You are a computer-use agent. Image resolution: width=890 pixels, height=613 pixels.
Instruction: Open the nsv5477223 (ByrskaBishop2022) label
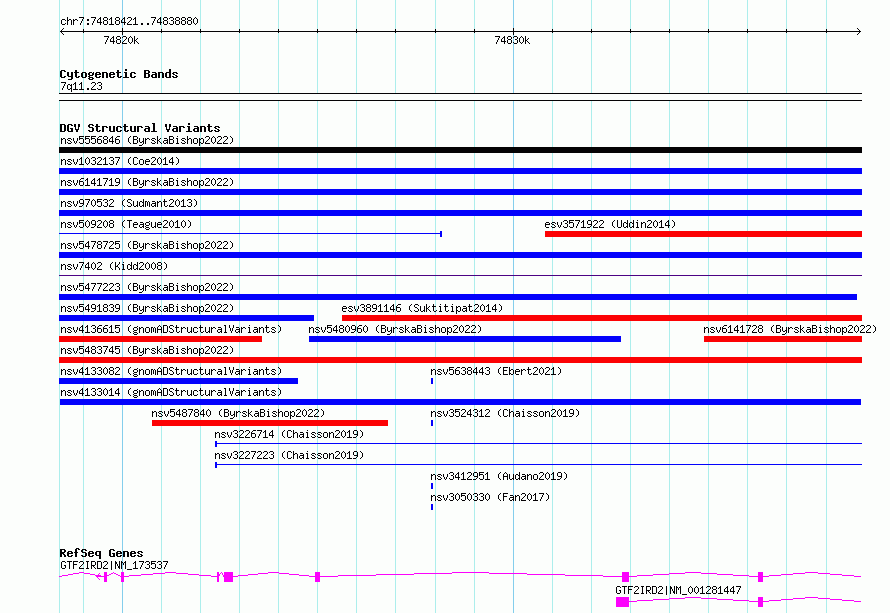147,287
